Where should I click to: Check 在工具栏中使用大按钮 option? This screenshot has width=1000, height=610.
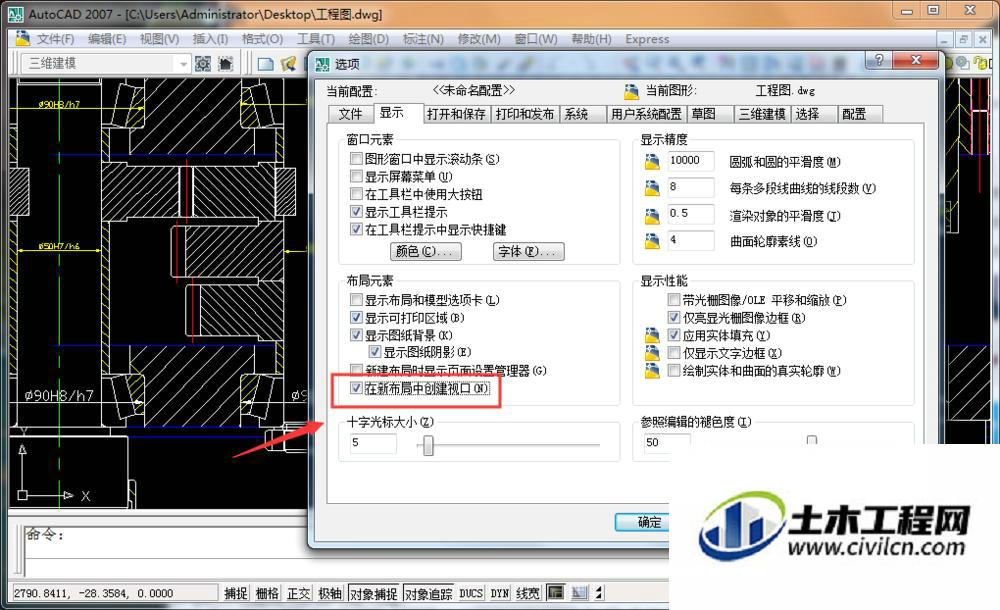pos(357,194)
